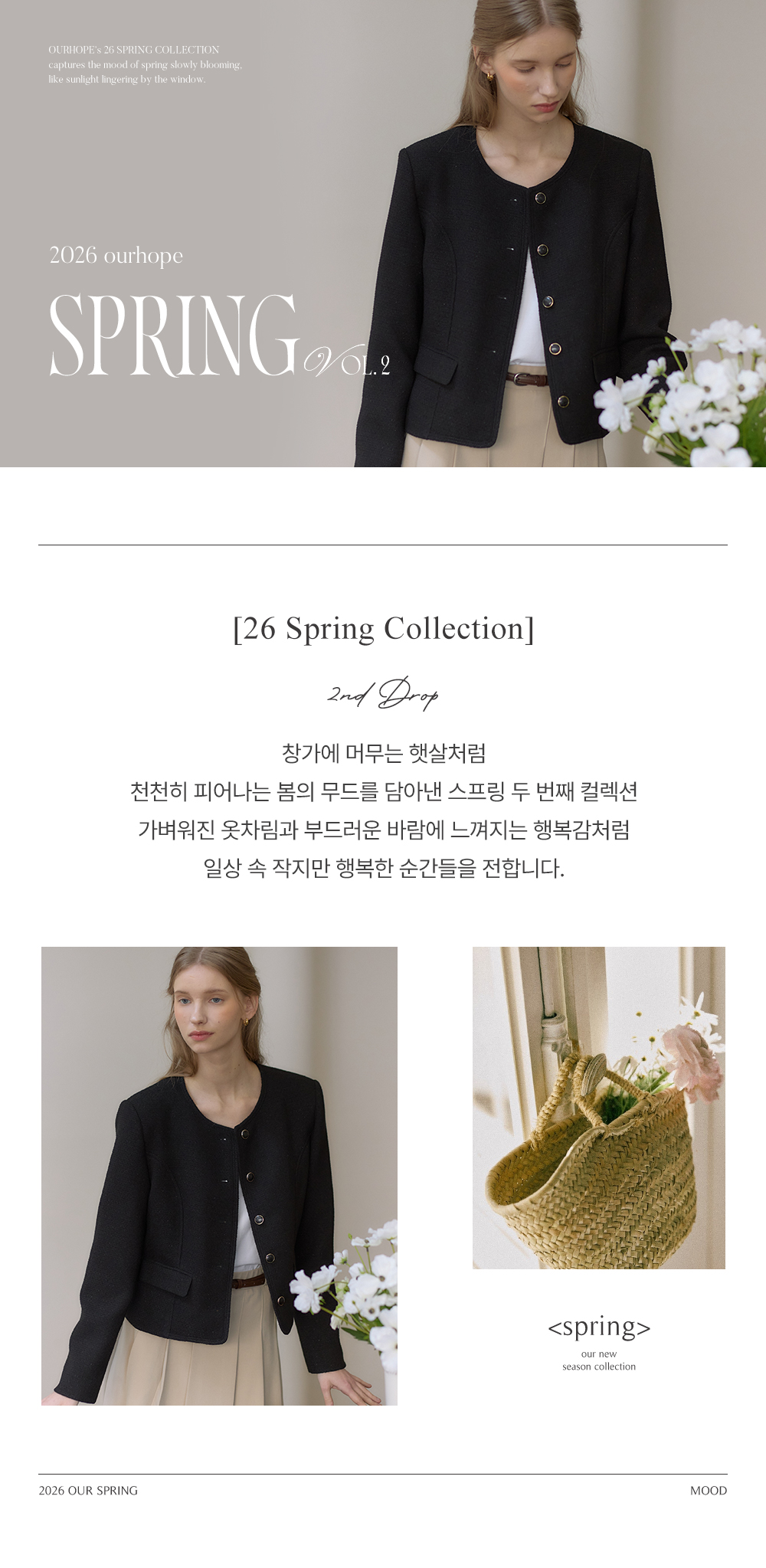Image resolution: width=766 pixels, height=1568 pixels.
Task: Click the 2026 OUR SPRING footer label
Action: point(88,1491)
